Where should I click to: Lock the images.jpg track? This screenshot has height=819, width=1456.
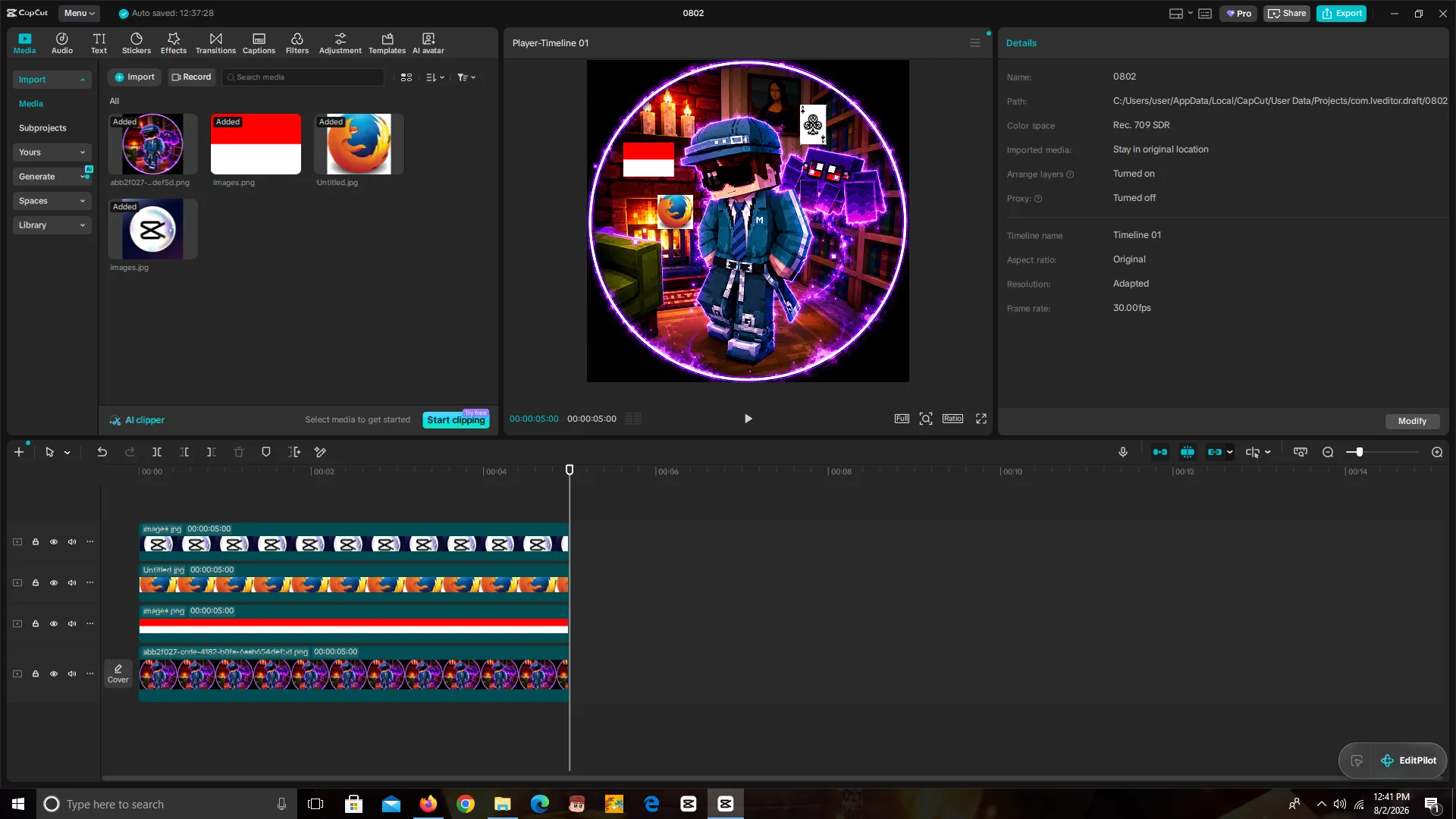click(x=36, y=542)
